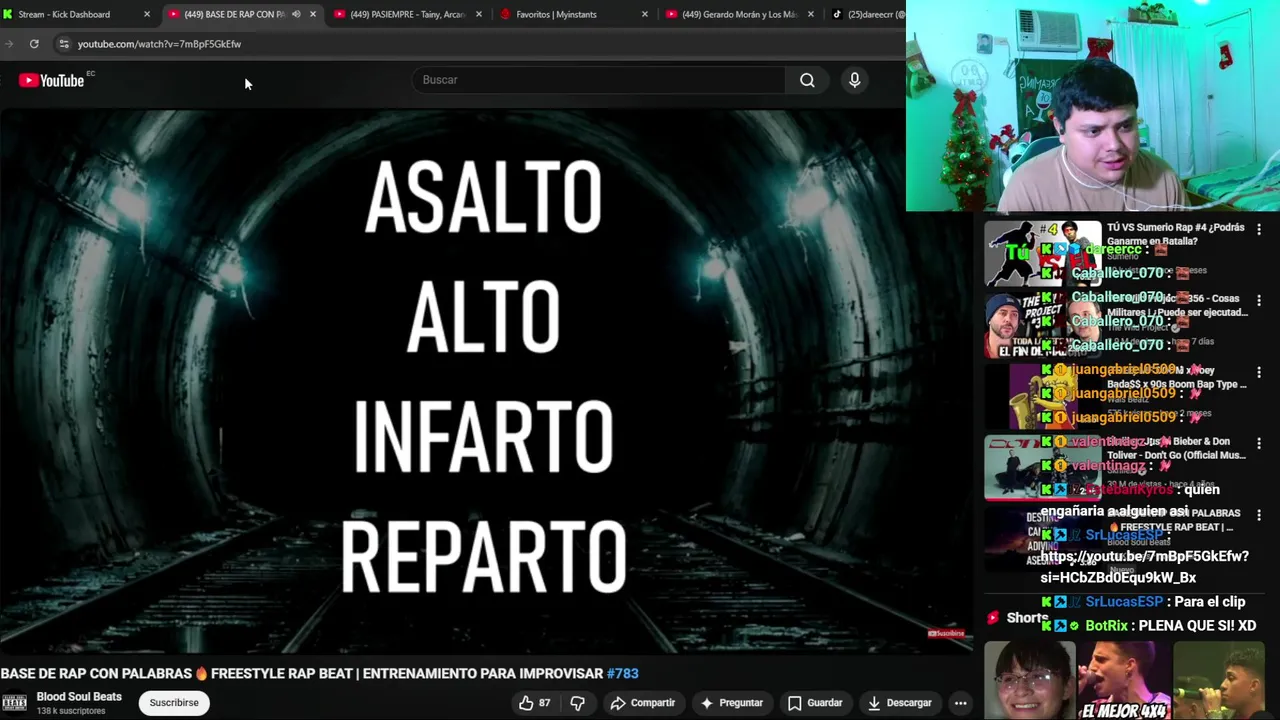Start voice search with the microphone icon

pos(854,80)
